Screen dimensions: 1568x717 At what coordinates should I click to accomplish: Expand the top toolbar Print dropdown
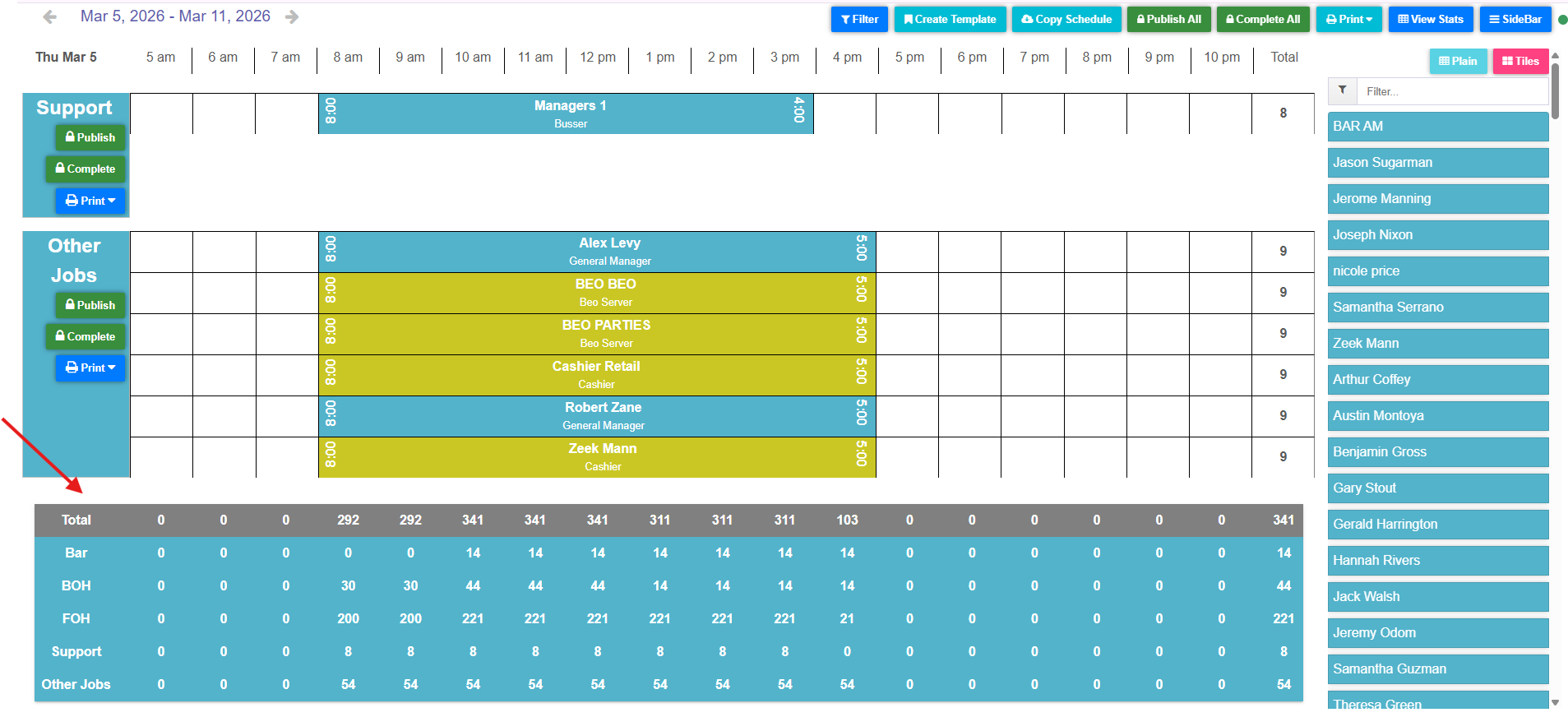(x=1349, y=19)
